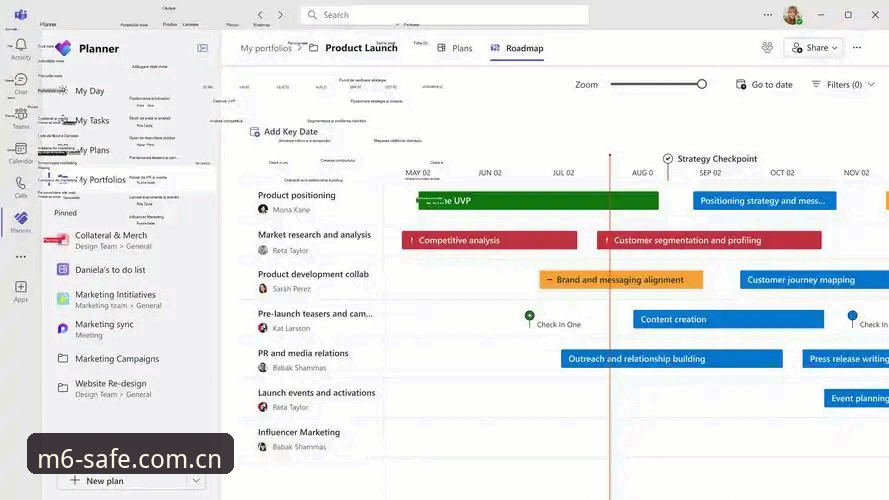The image size is (889, 500).
Task: Click Add Key Date button
Action: [x=284, y=132]
